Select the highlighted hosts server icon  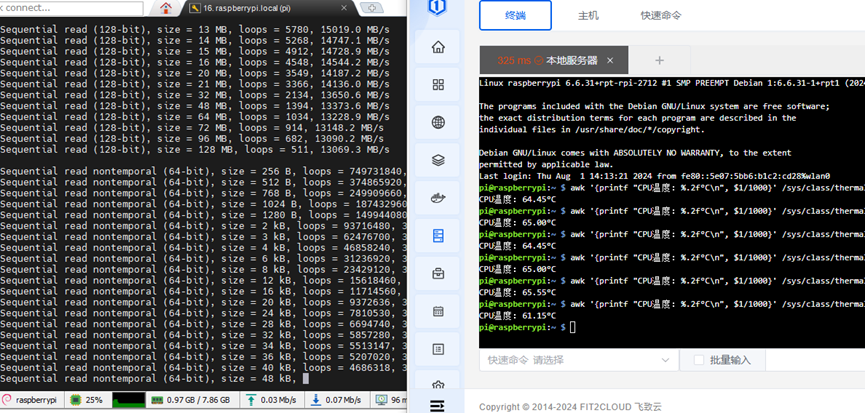pyautogui.click(x=438, y=236)
